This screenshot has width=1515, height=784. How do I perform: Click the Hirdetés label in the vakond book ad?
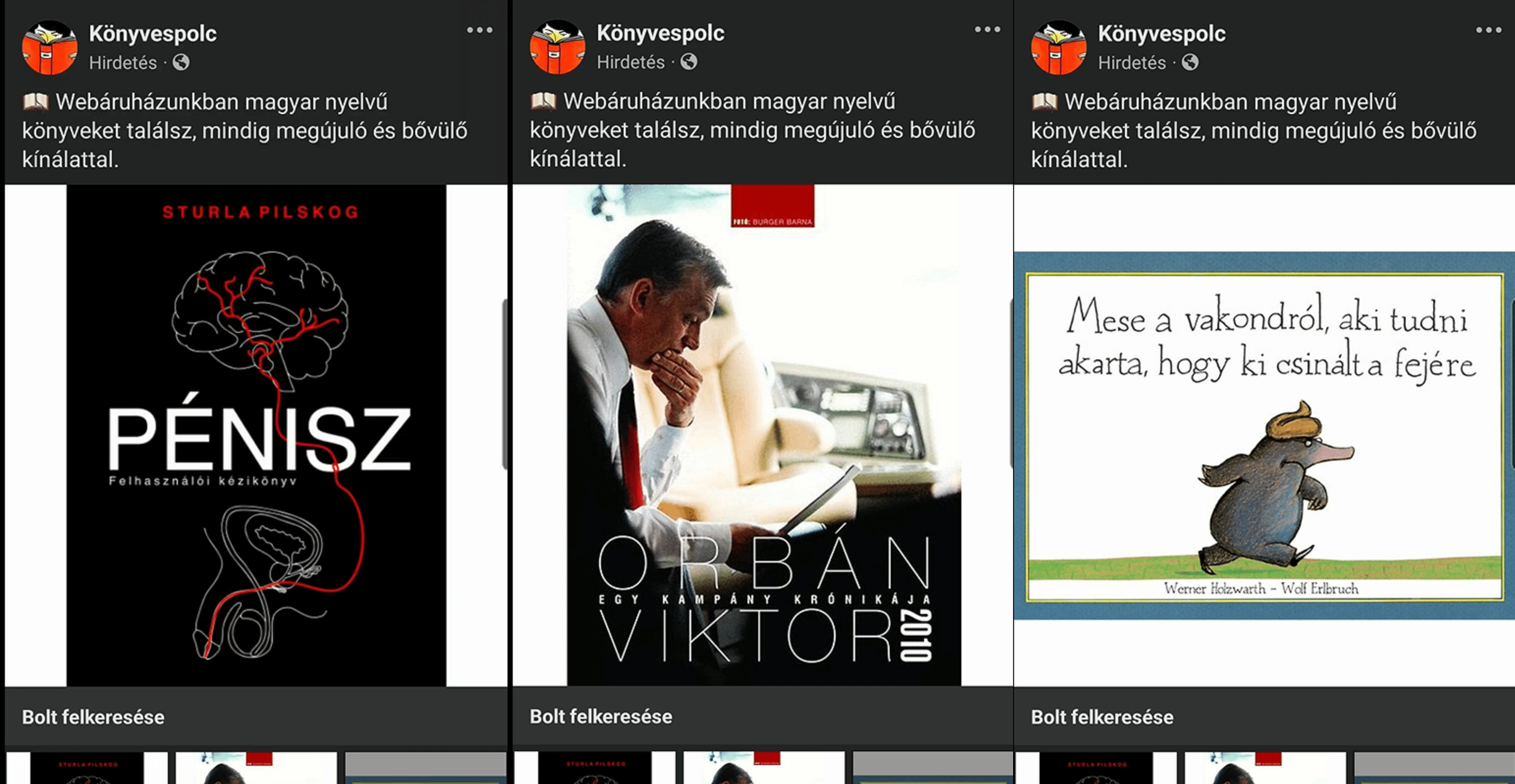point(1132,63)
